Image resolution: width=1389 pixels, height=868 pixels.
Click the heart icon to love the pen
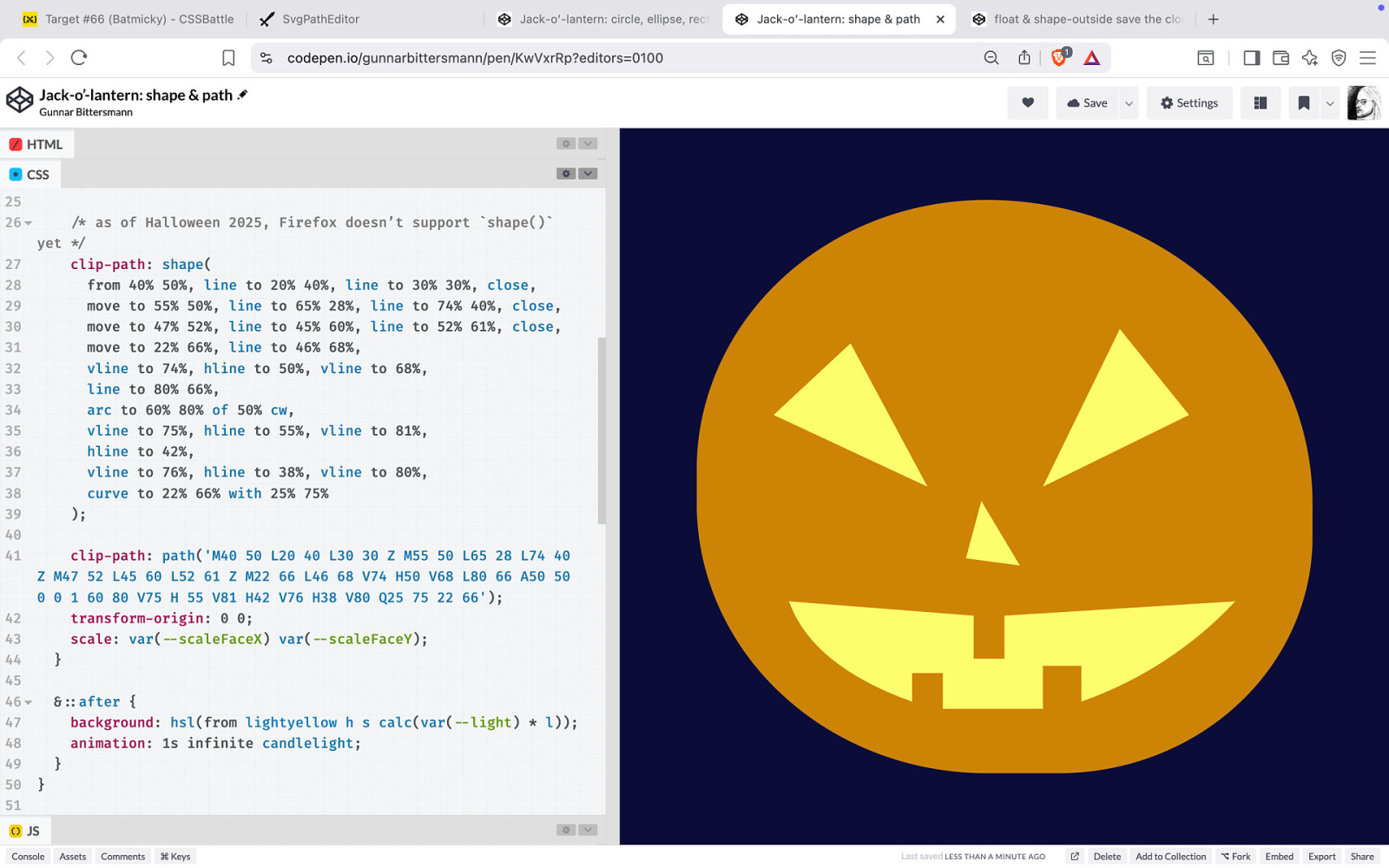(1028, 103)
